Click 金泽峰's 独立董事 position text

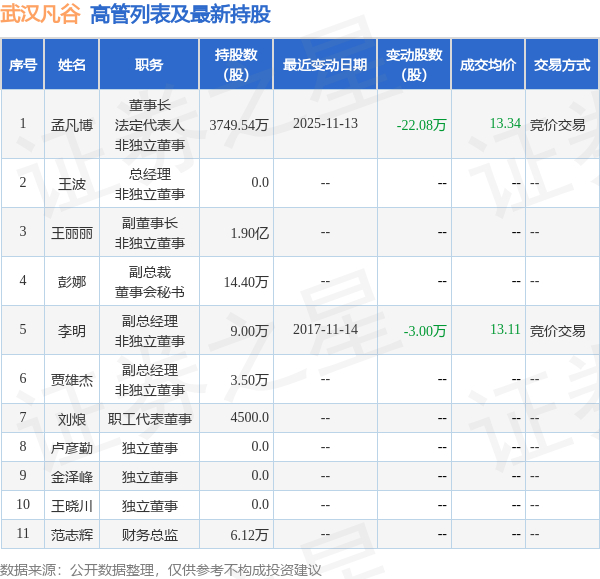[150, 477]
